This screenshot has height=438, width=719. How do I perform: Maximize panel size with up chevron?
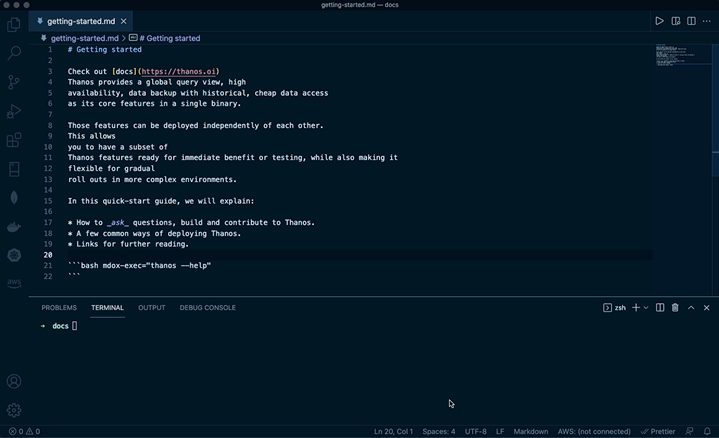point(691,308)
